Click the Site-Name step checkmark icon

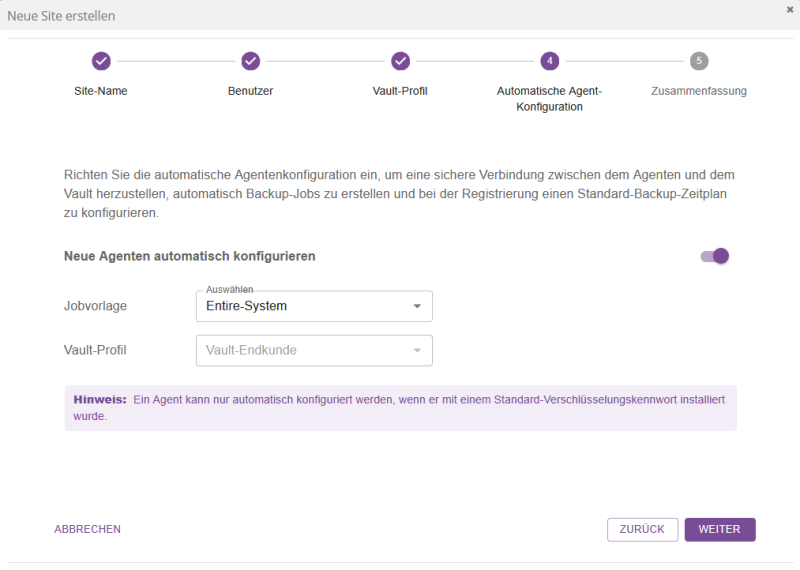[x=101, y=61]
